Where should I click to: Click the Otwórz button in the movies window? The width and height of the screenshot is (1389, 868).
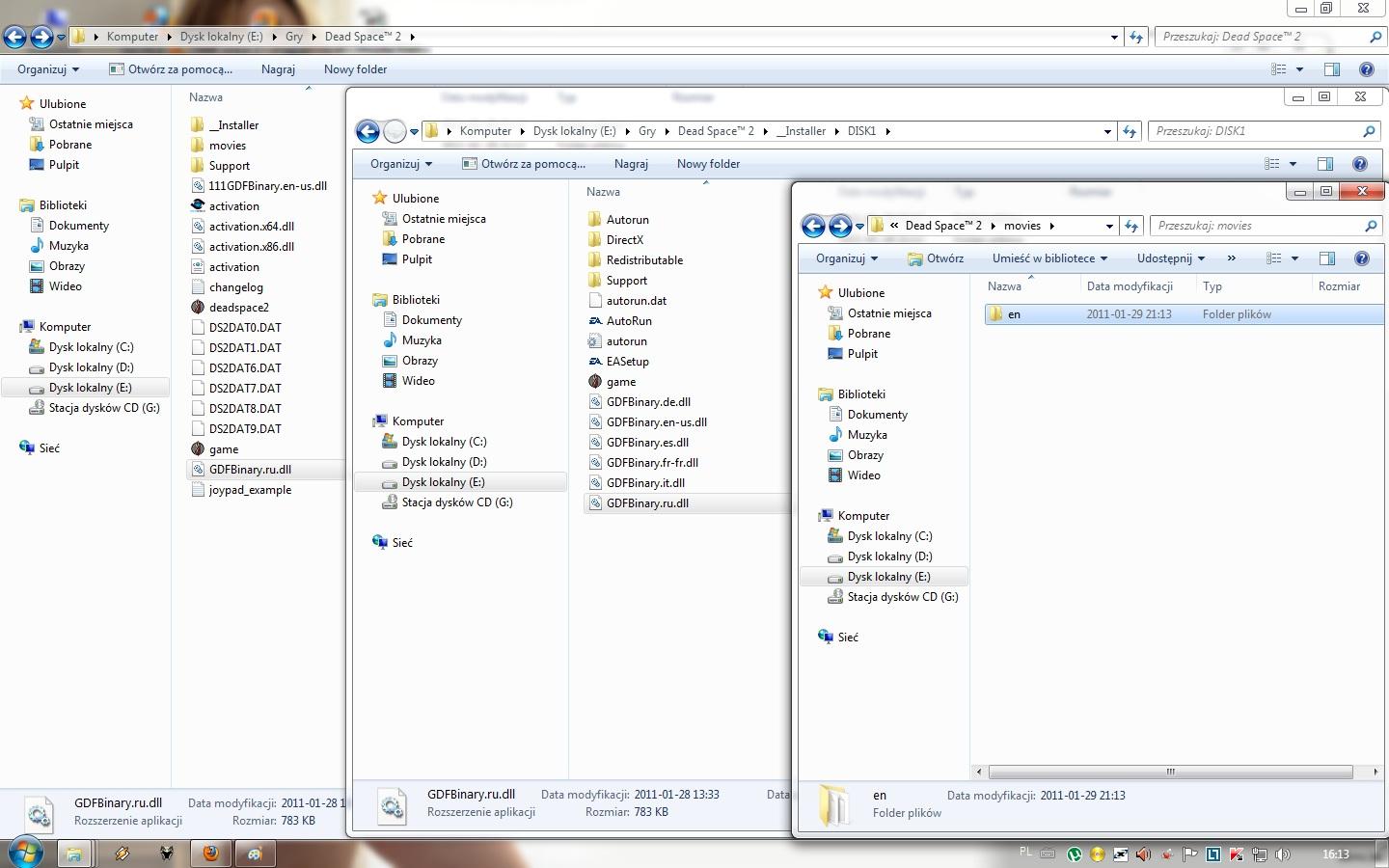pos(936,258)
